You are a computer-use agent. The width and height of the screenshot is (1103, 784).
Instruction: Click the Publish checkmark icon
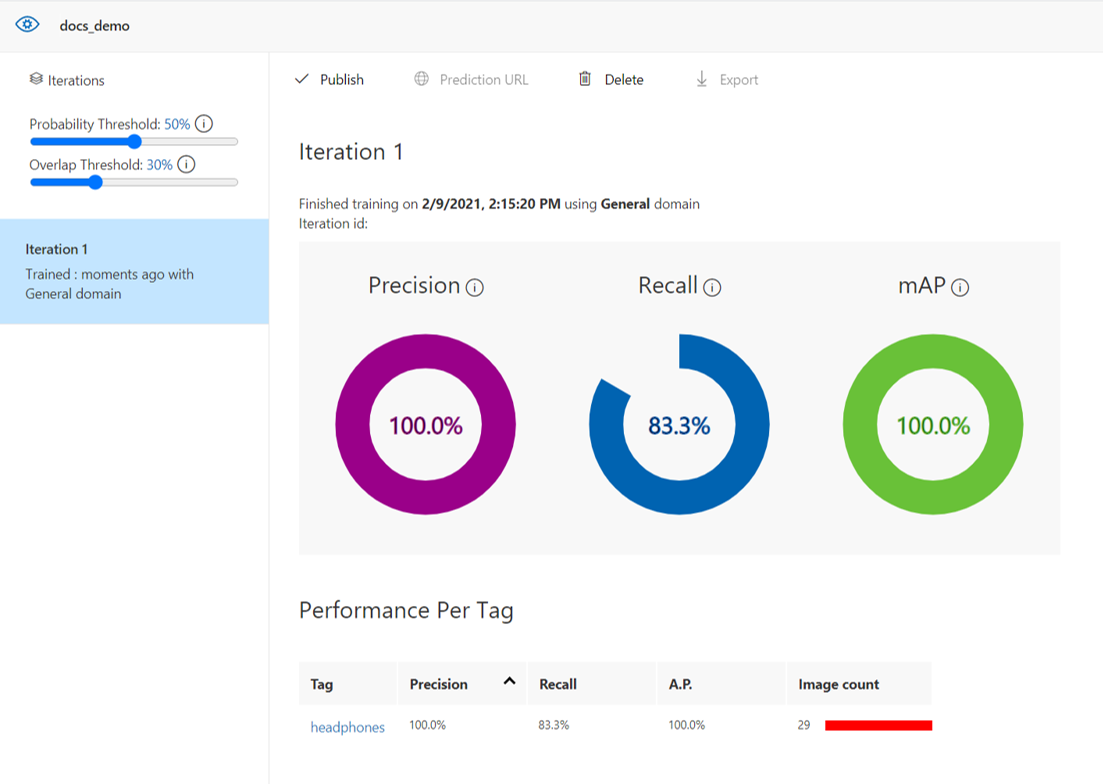click(x=302, y=79)
